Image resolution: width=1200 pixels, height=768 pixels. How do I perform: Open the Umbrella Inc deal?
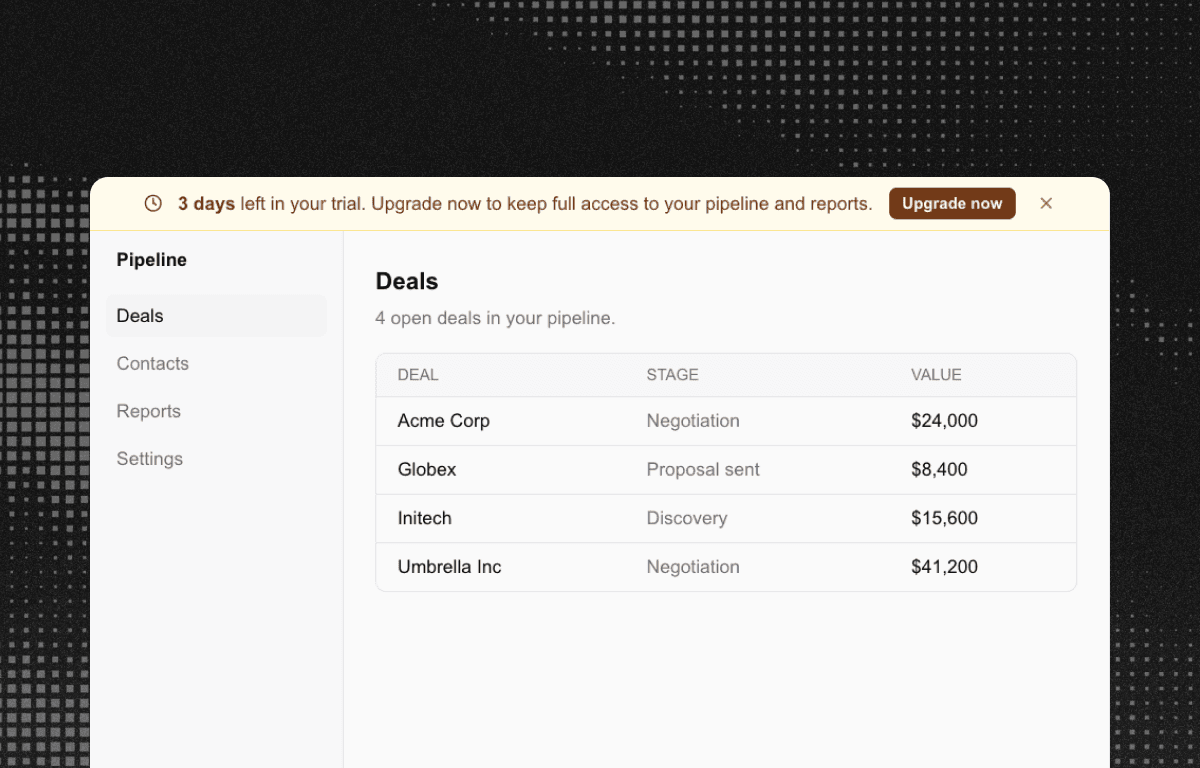726,567
